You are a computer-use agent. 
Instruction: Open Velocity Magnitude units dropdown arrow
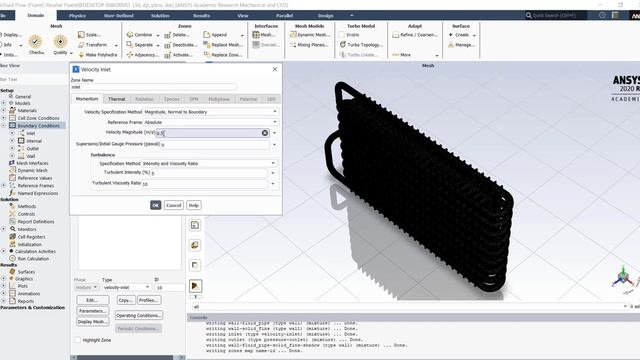pos(274,133)
